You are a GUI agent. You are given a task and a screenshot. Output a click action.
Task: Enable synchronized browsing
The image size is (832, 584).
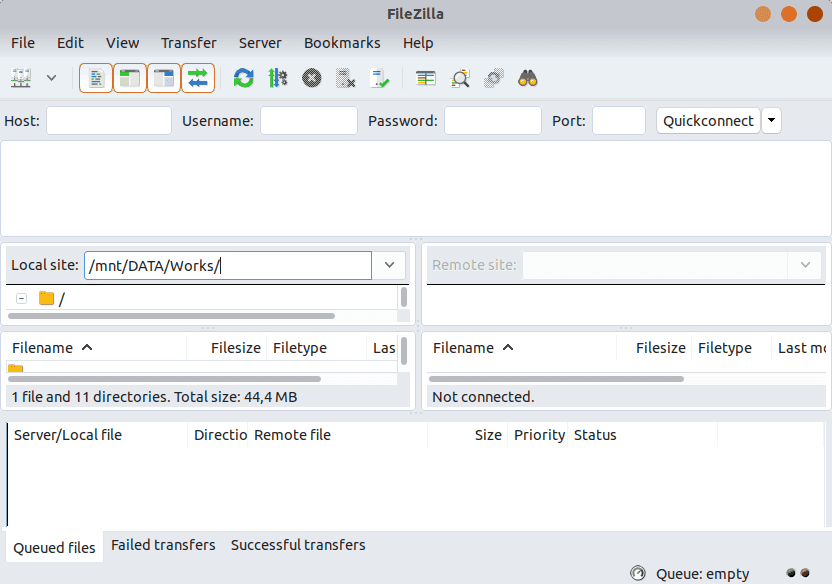pos(492,78)
